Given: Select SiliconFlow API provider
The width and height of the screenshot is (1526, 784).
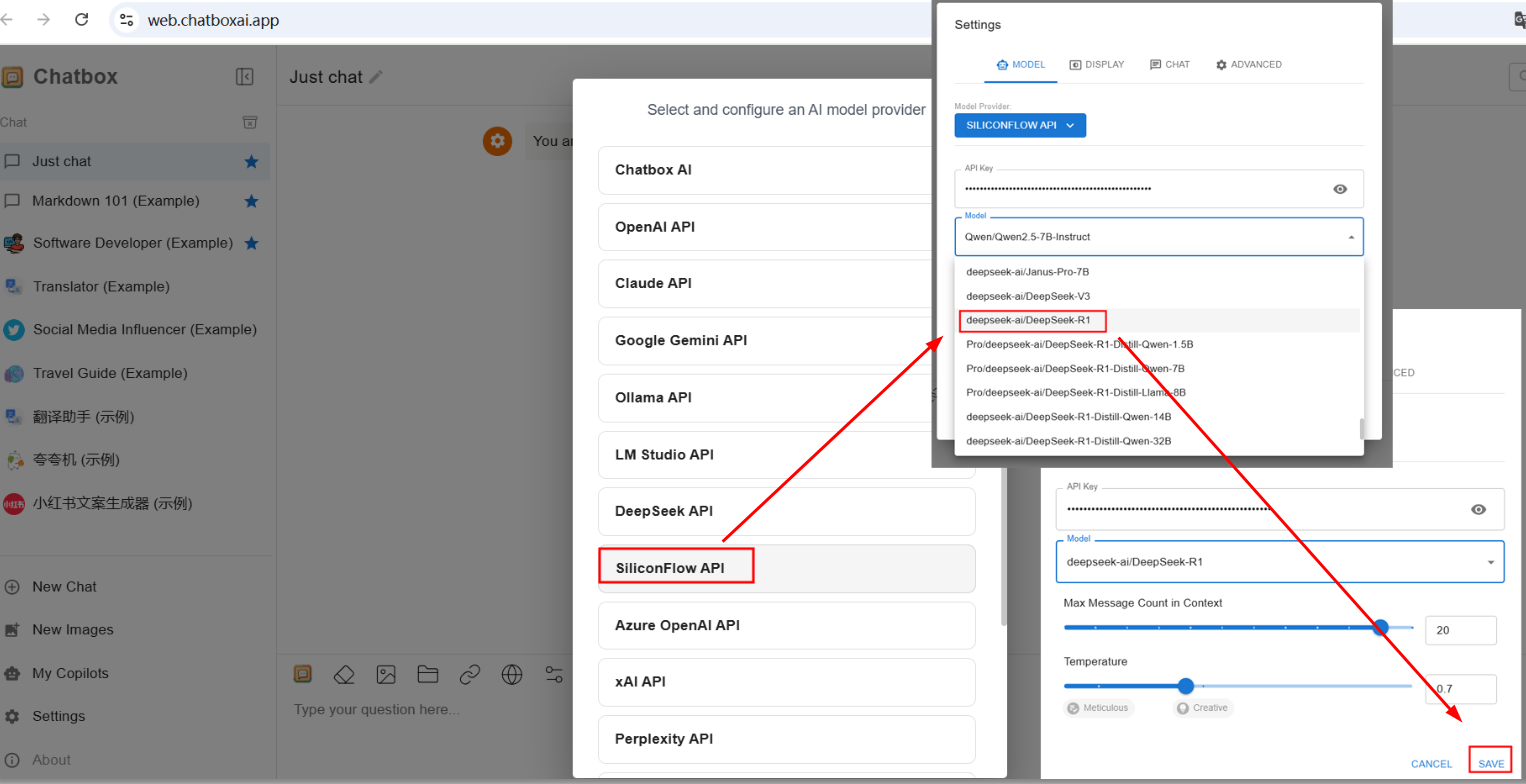Looking at the screenshot, I should pyautogui.click(x=787, y=568).
